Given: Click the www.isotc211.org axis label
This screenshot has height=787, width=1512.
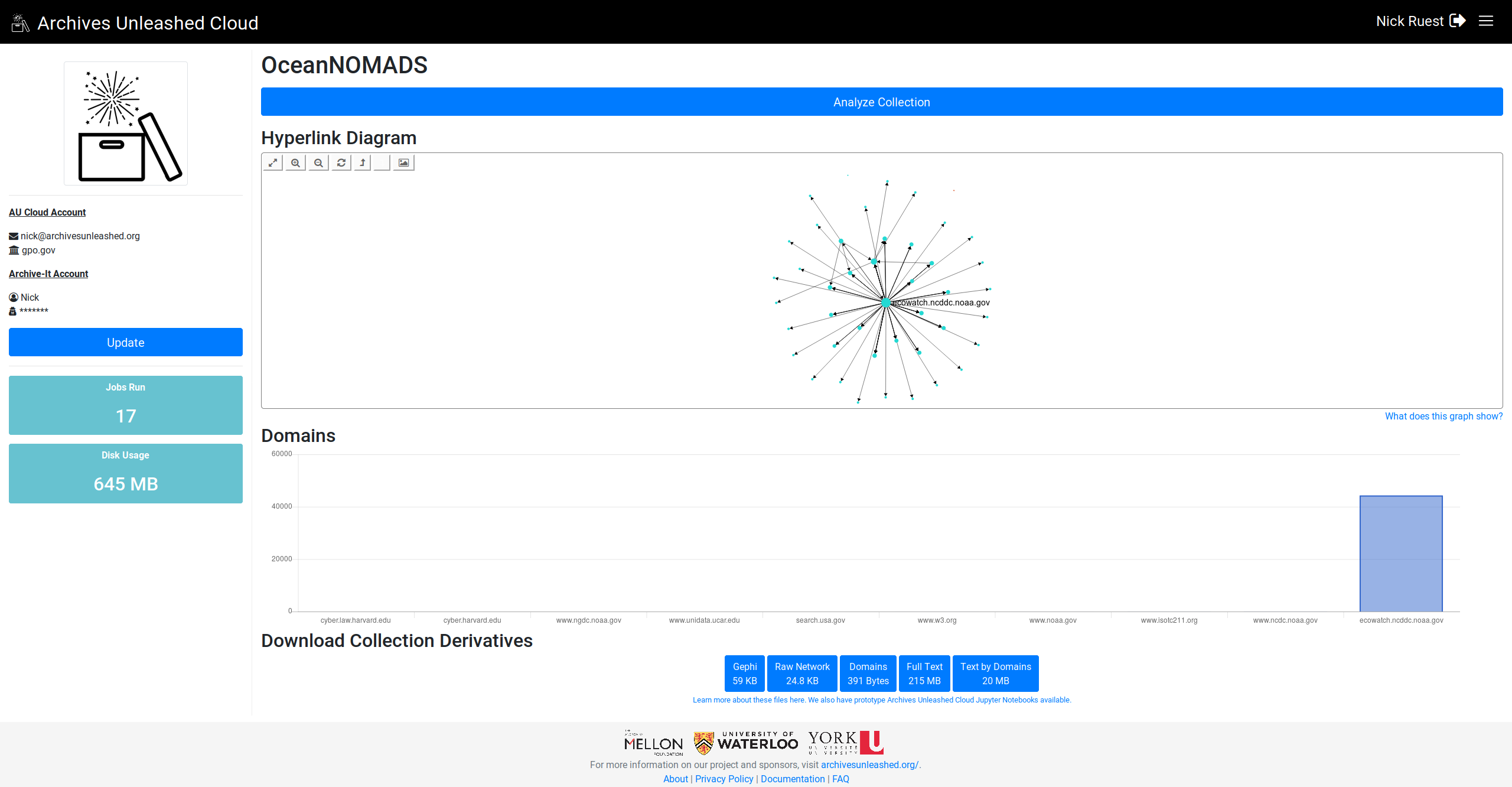Looking at the screenshot, I should pyautogui.click(x=1169, y=620).
